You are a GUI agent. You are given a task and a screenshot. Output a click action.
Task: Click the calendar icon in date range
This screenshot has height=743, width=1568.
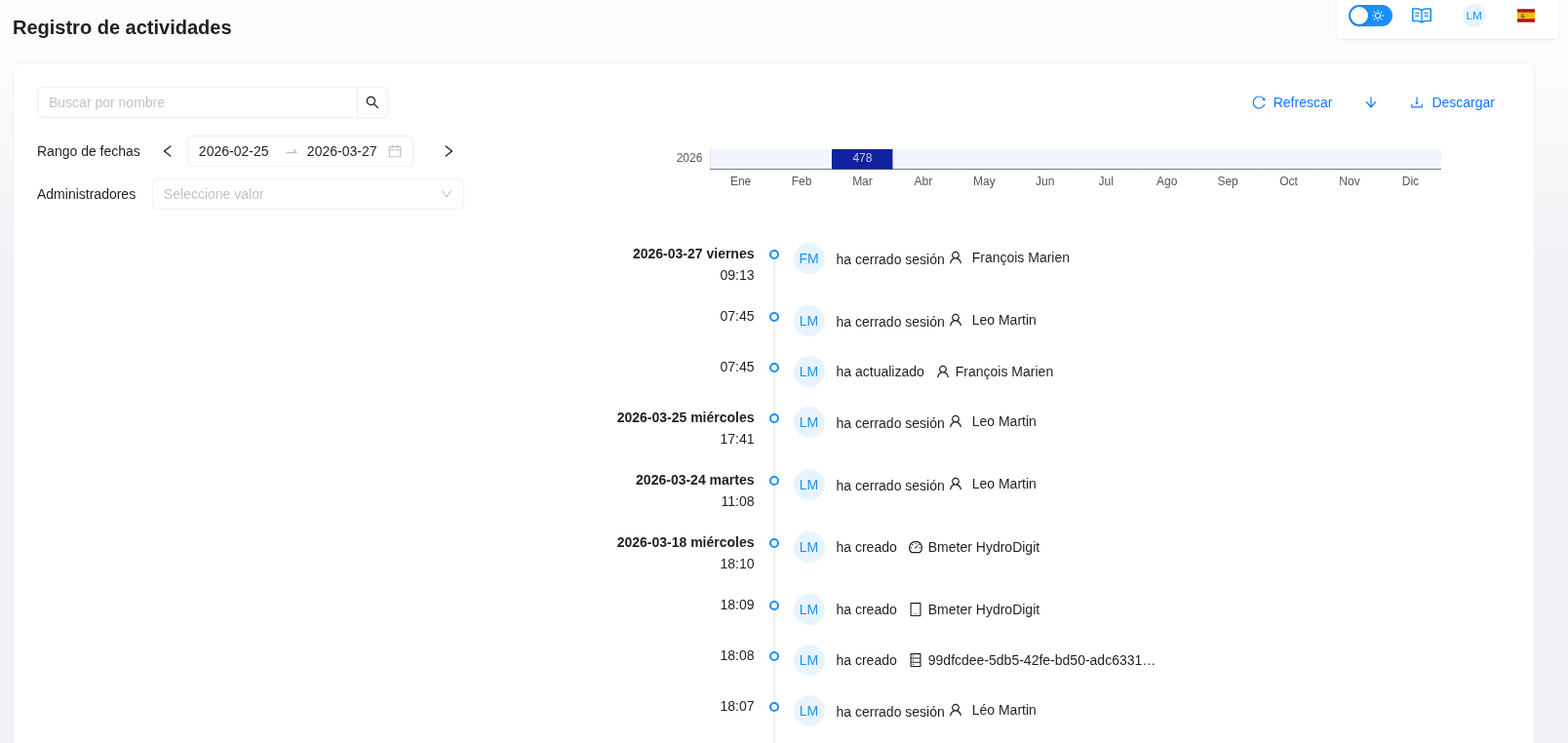tap(395, 151)
